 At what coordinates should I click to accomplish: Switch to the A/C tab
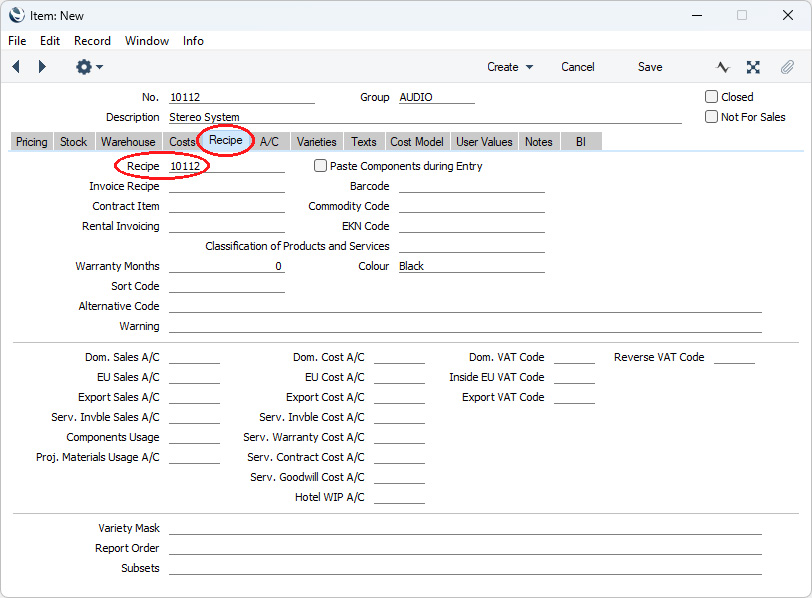coord(269,142)
